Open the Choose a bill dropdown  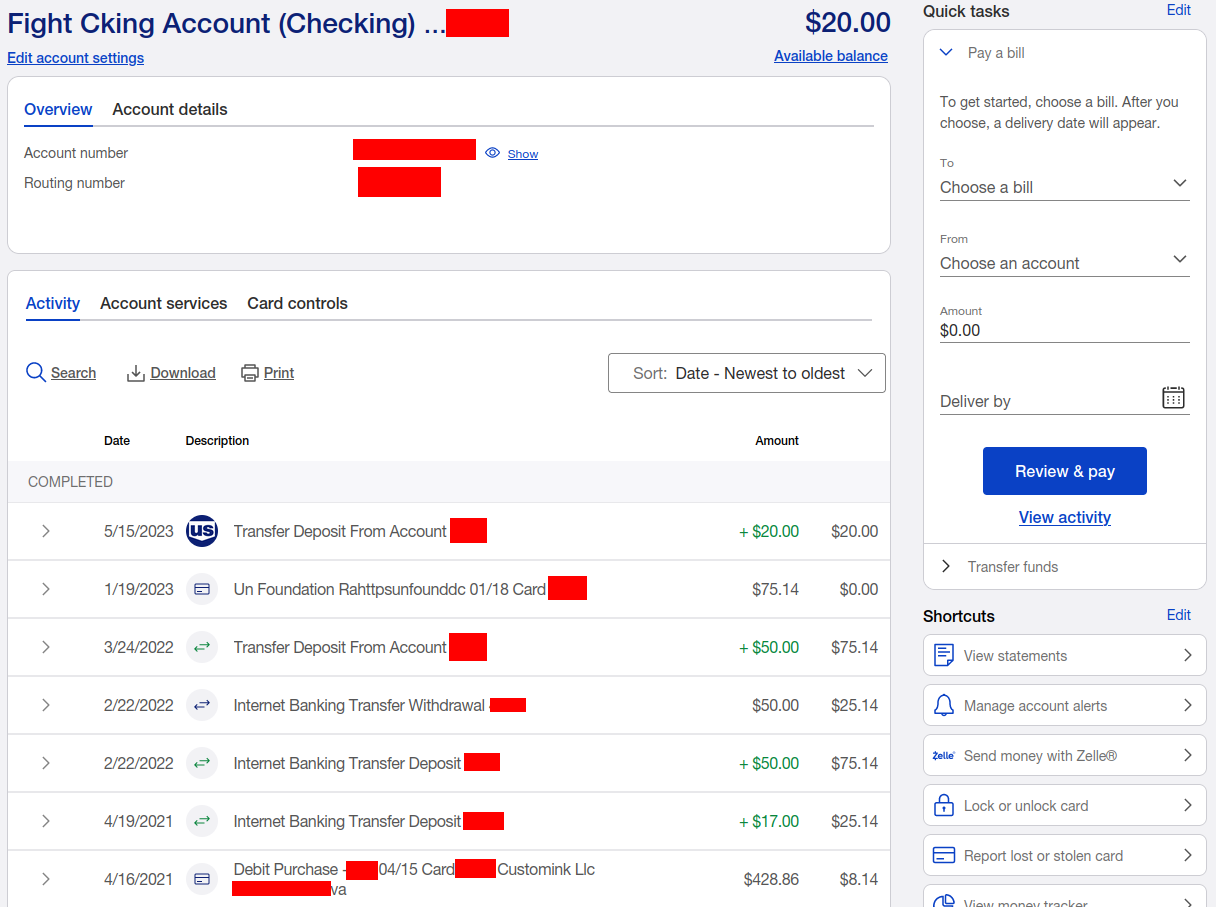coord(1064,187)
